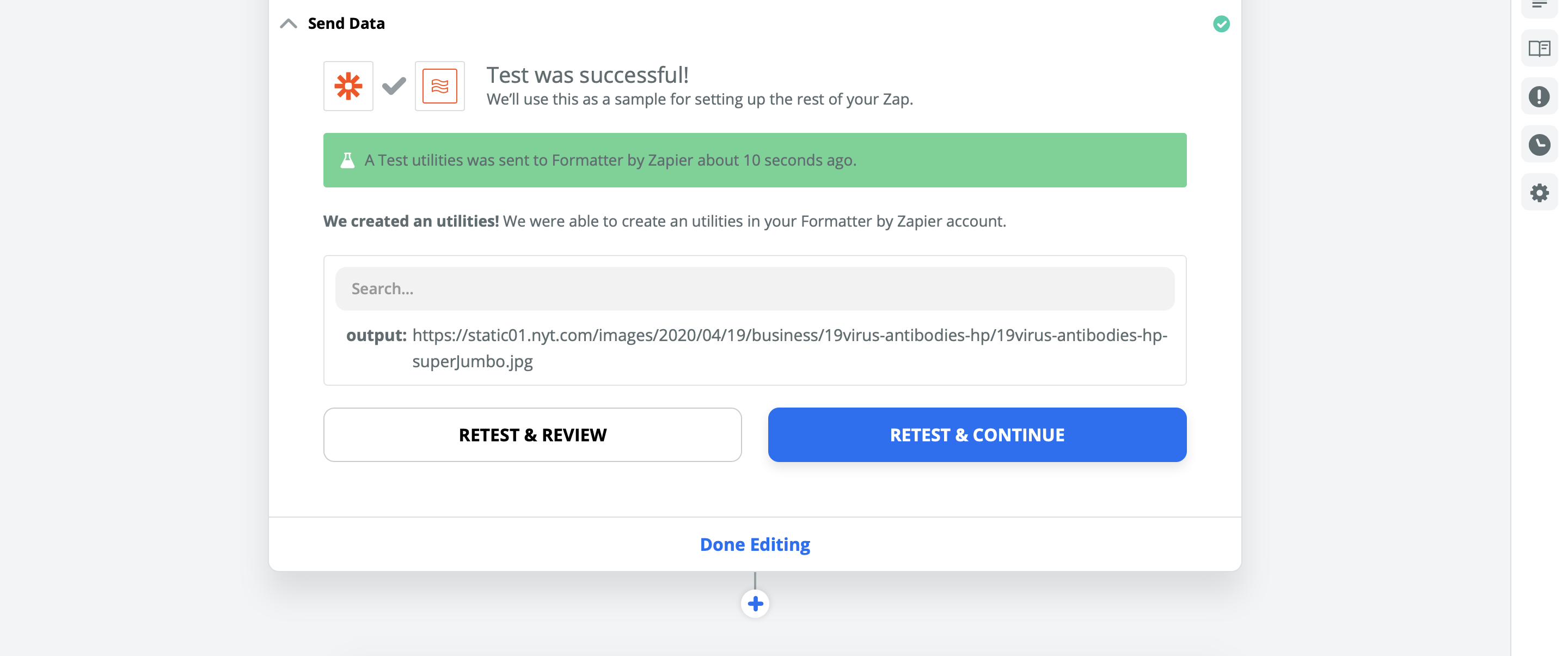Focus the Search output field
Viewport: 1568px width, 656px height.
coord(755,289)
